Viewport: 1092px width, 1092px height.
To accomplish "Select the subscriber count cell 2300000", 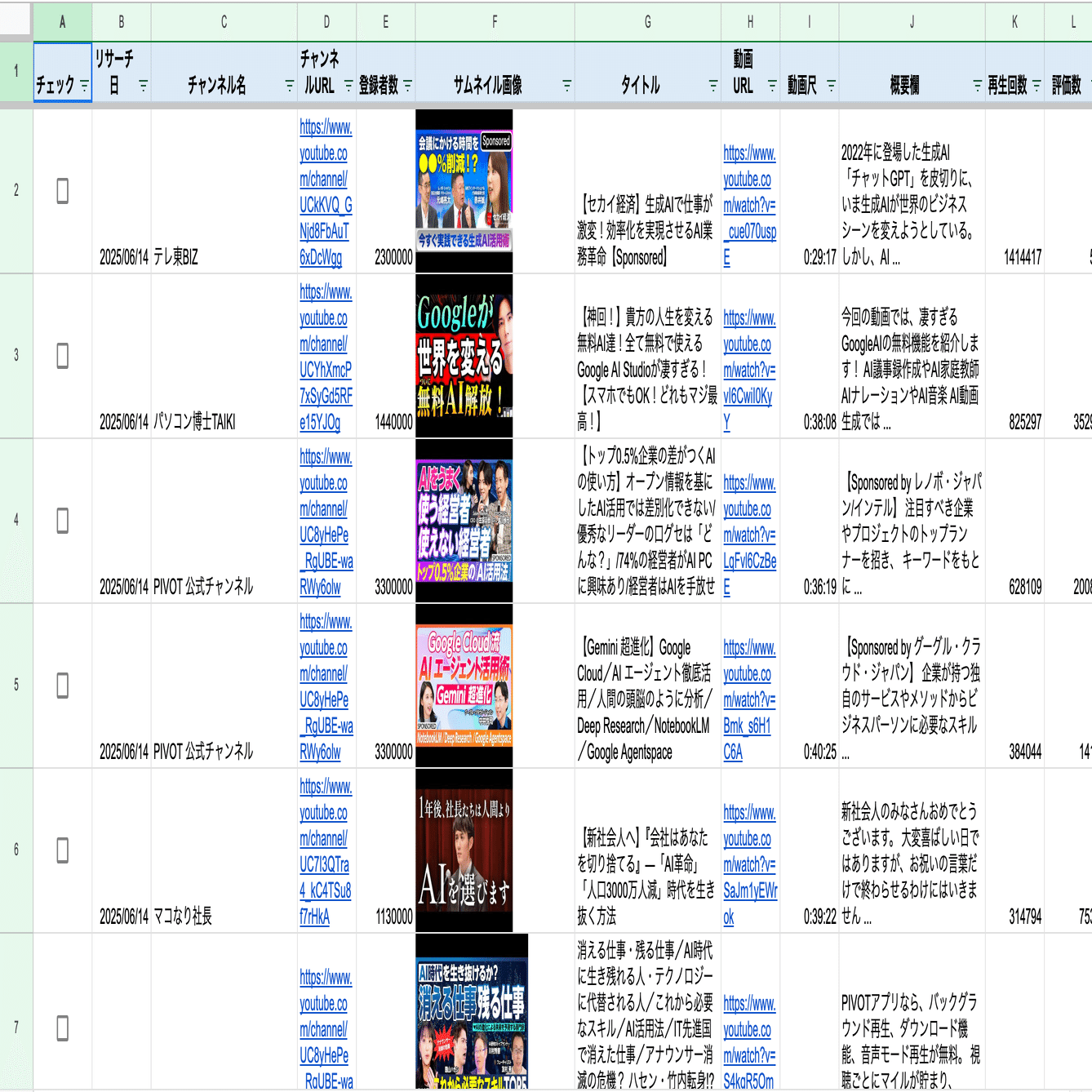I will point(386,191).
